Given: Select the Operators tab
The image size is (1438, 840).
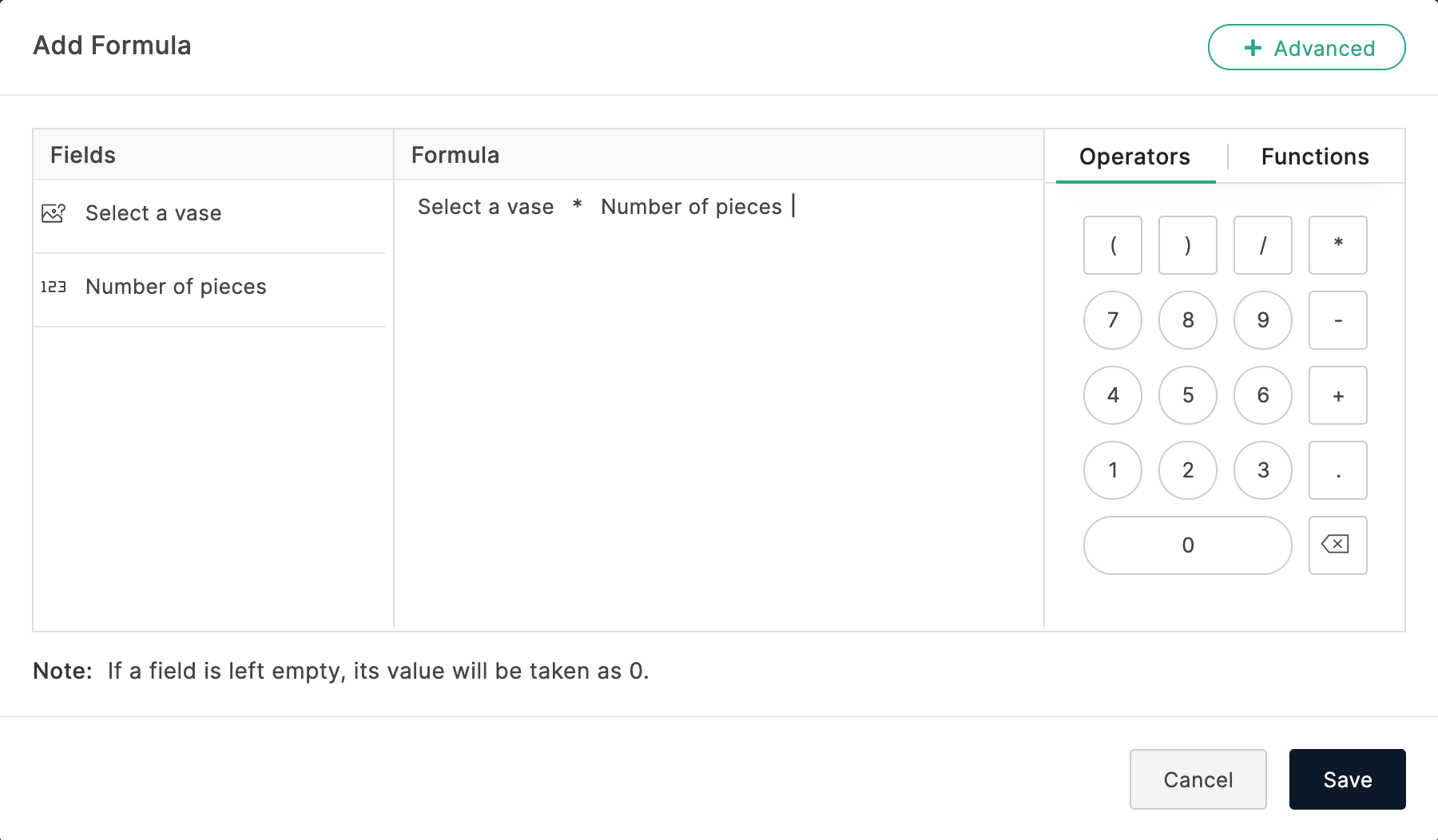Looking at the screenshot, I should [1134, 157].
